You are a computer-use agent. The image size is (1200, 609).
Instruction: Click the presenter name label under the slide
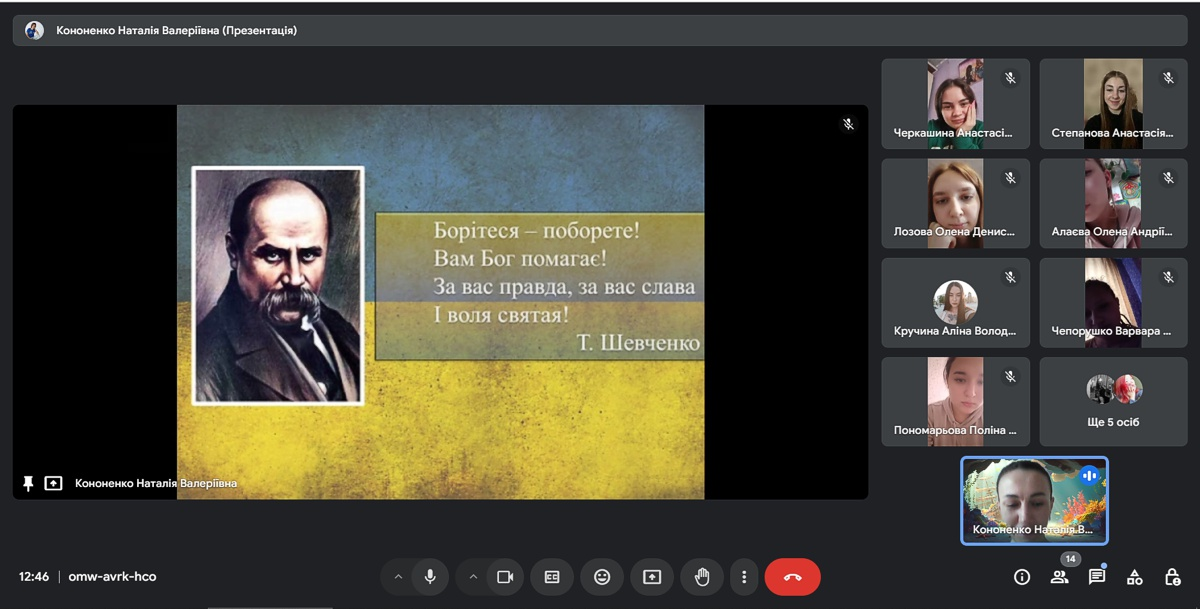[x=156, y=483]
